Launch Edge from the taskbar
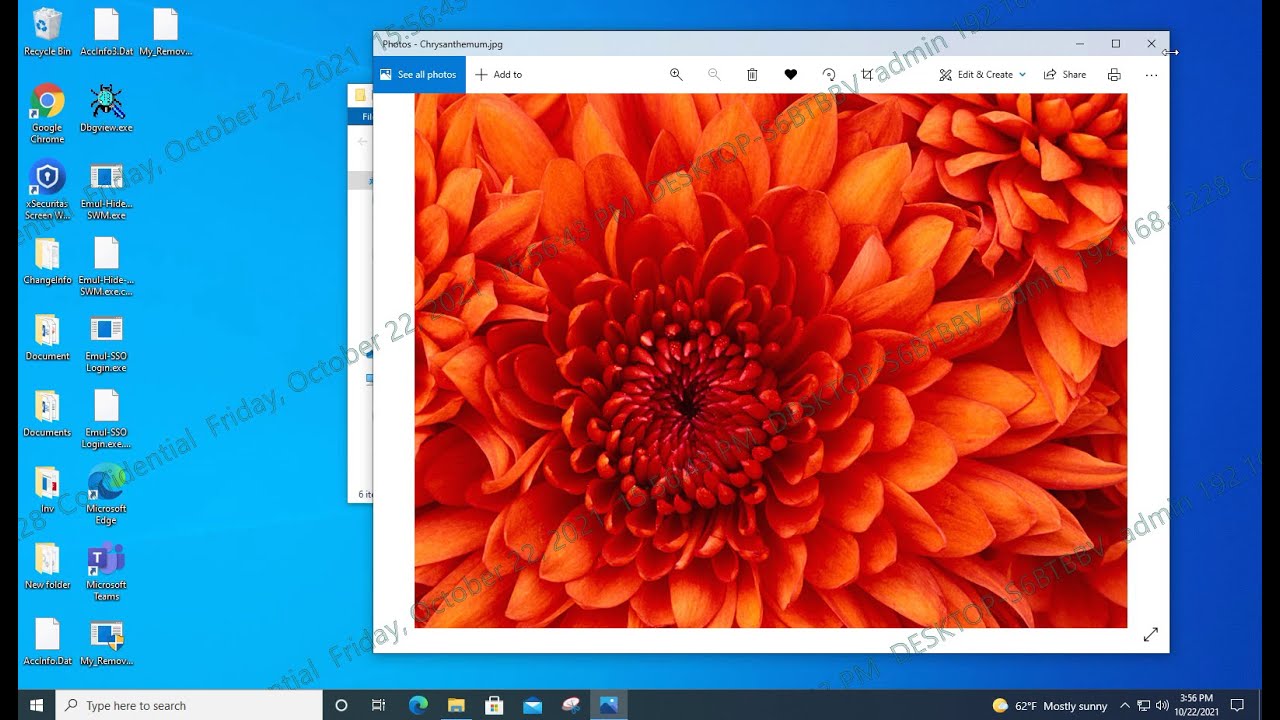This screenshot has height=720, width=1280. [418, 705]
